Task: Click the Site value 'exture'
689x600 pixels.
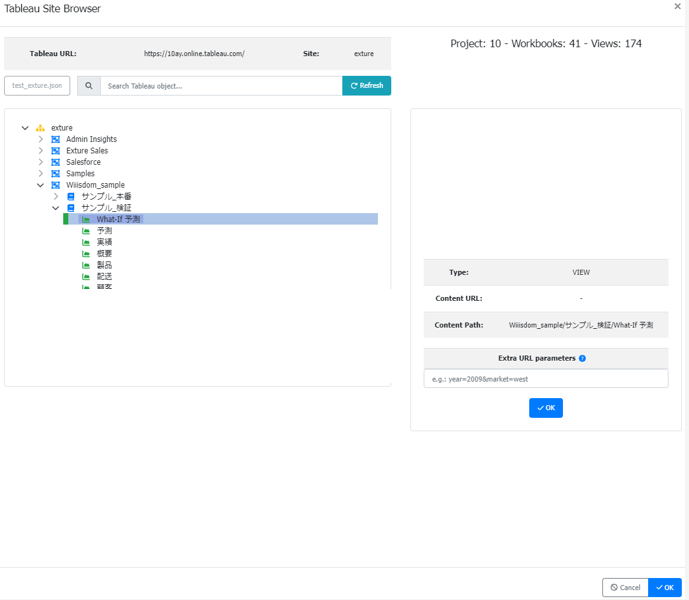Action: [364, 54]
